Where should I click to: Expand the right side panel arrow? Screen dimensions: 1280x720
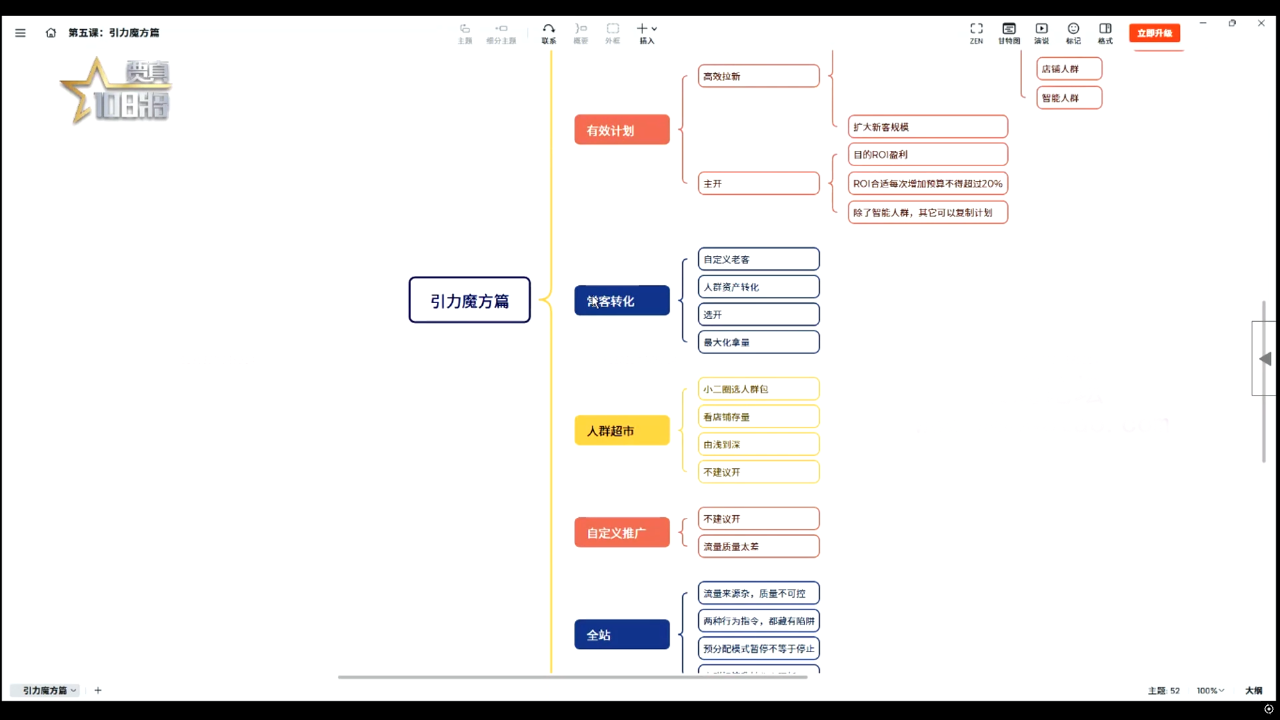(x=1265, y=359)
